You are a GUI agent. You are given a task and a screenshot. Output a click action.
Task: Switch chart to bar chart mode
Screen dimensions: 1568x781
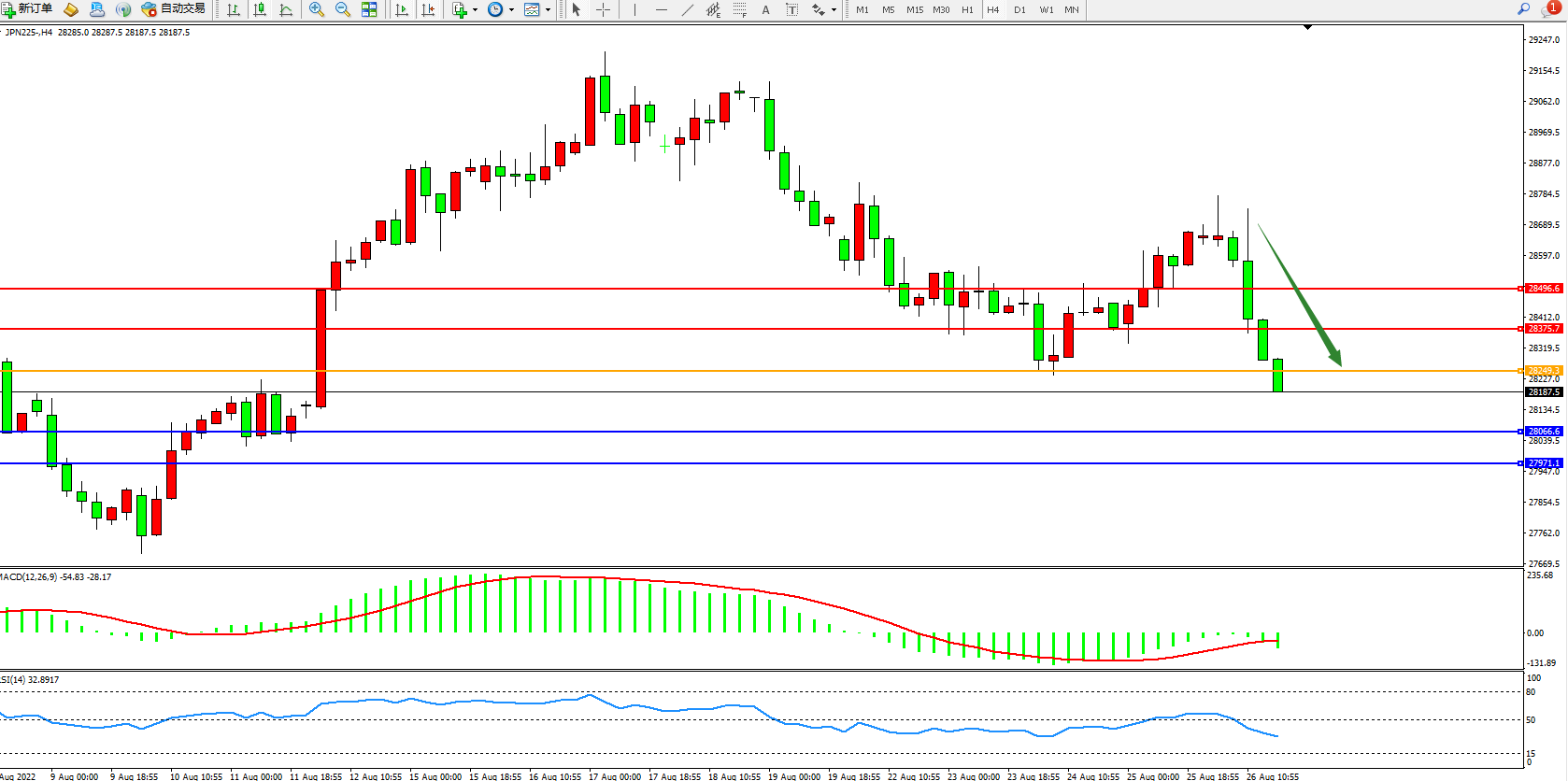[x=234, y=9]
